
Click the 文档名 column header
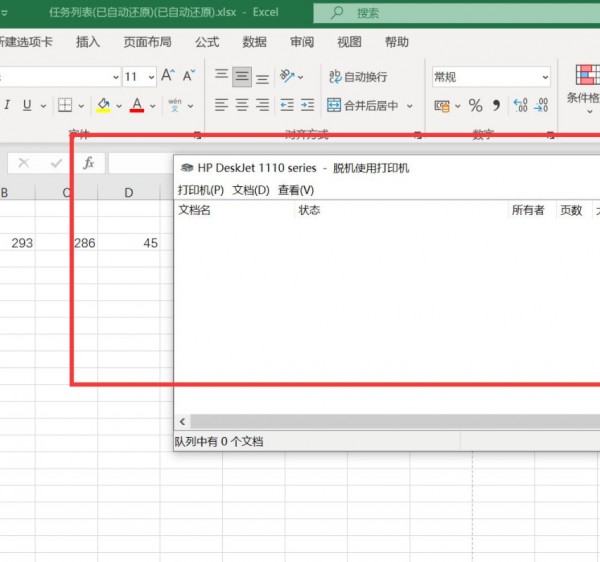(x=195, y=210)
